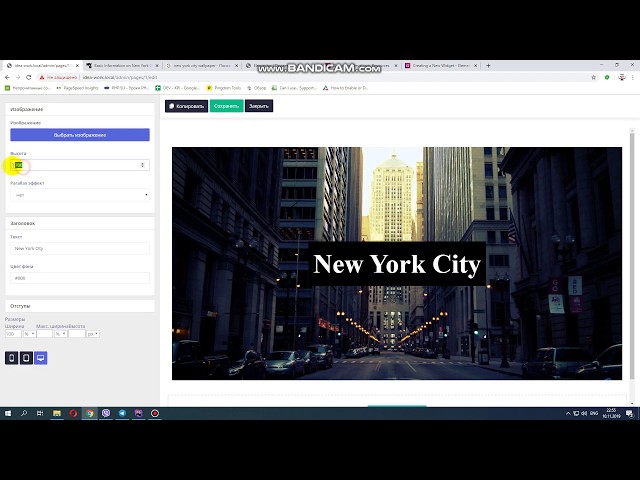Click the address bar URL
The image size is (640, 480).
(120, 77)
